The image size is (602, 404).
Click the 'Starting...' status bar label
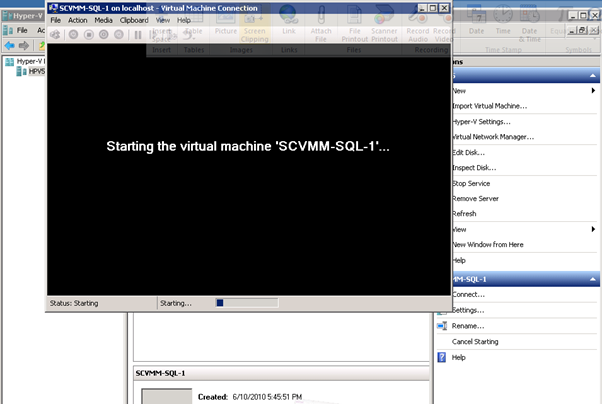pyautogui.click(x=175, y=303)
